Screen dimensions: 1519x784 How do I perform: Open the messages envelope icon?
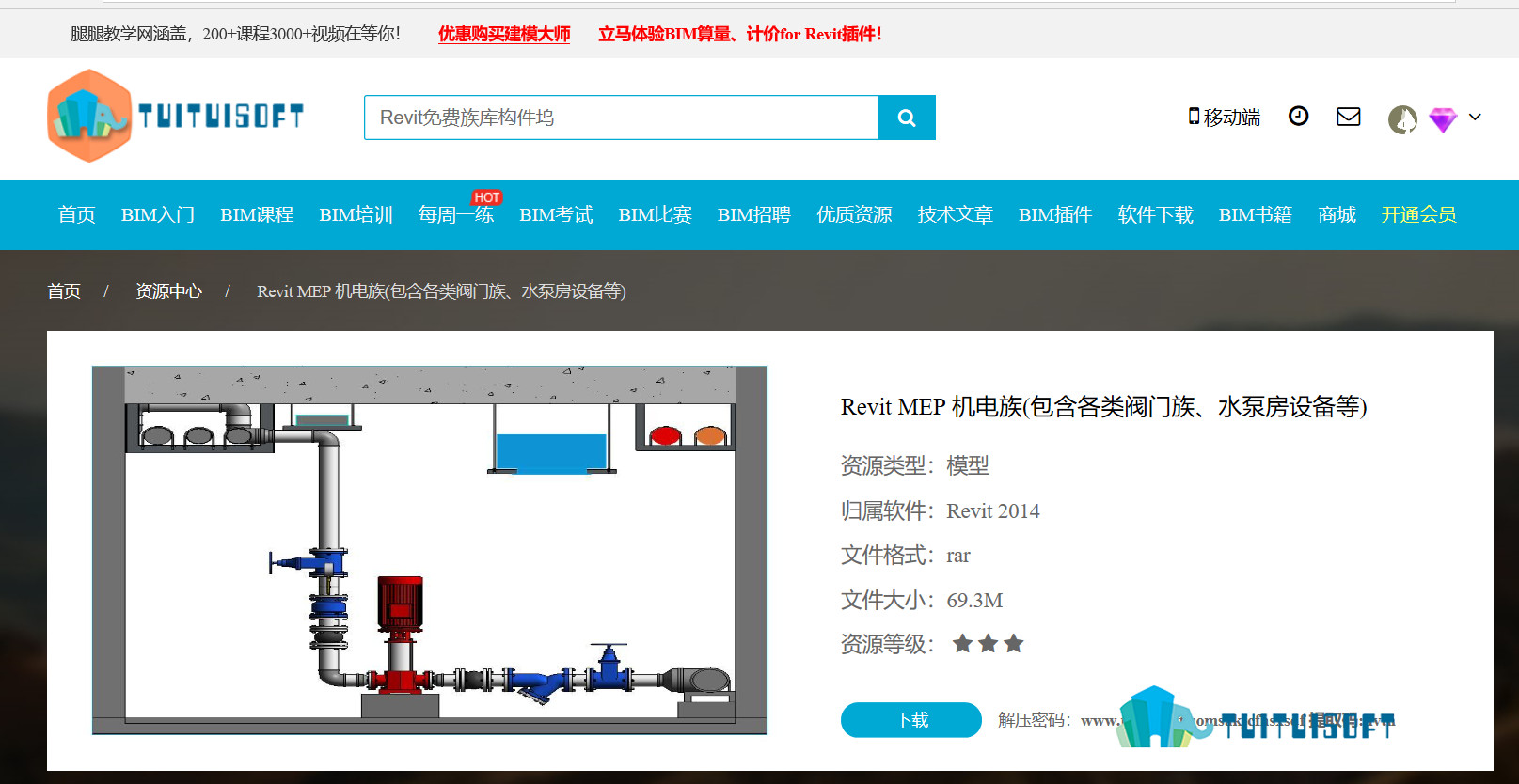(1349, 116)
